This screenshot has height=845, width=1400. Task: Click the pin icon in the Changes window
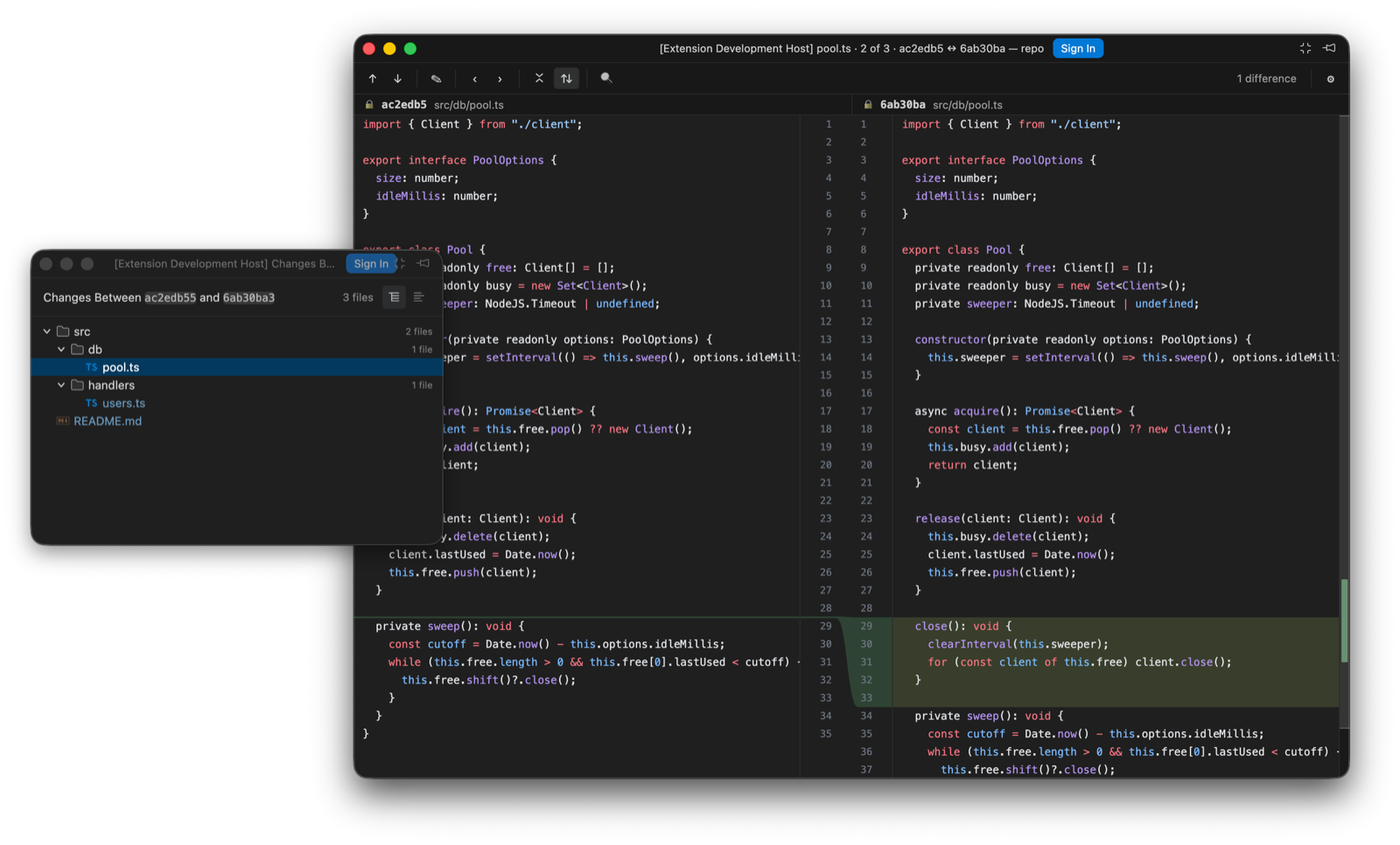click(x=423, y=263)
